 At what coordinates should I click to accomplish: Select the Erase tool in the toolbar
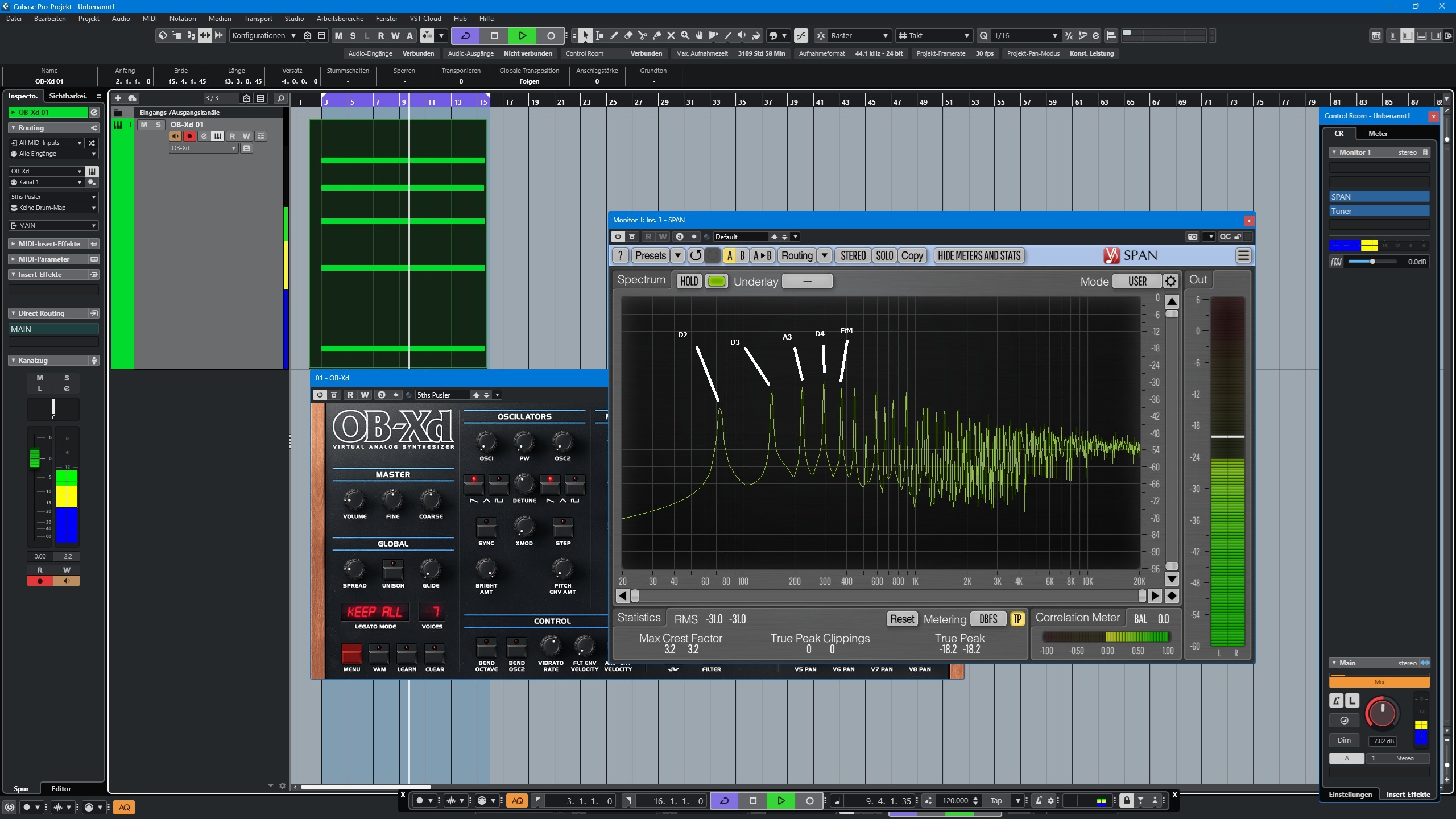(628, 36)
